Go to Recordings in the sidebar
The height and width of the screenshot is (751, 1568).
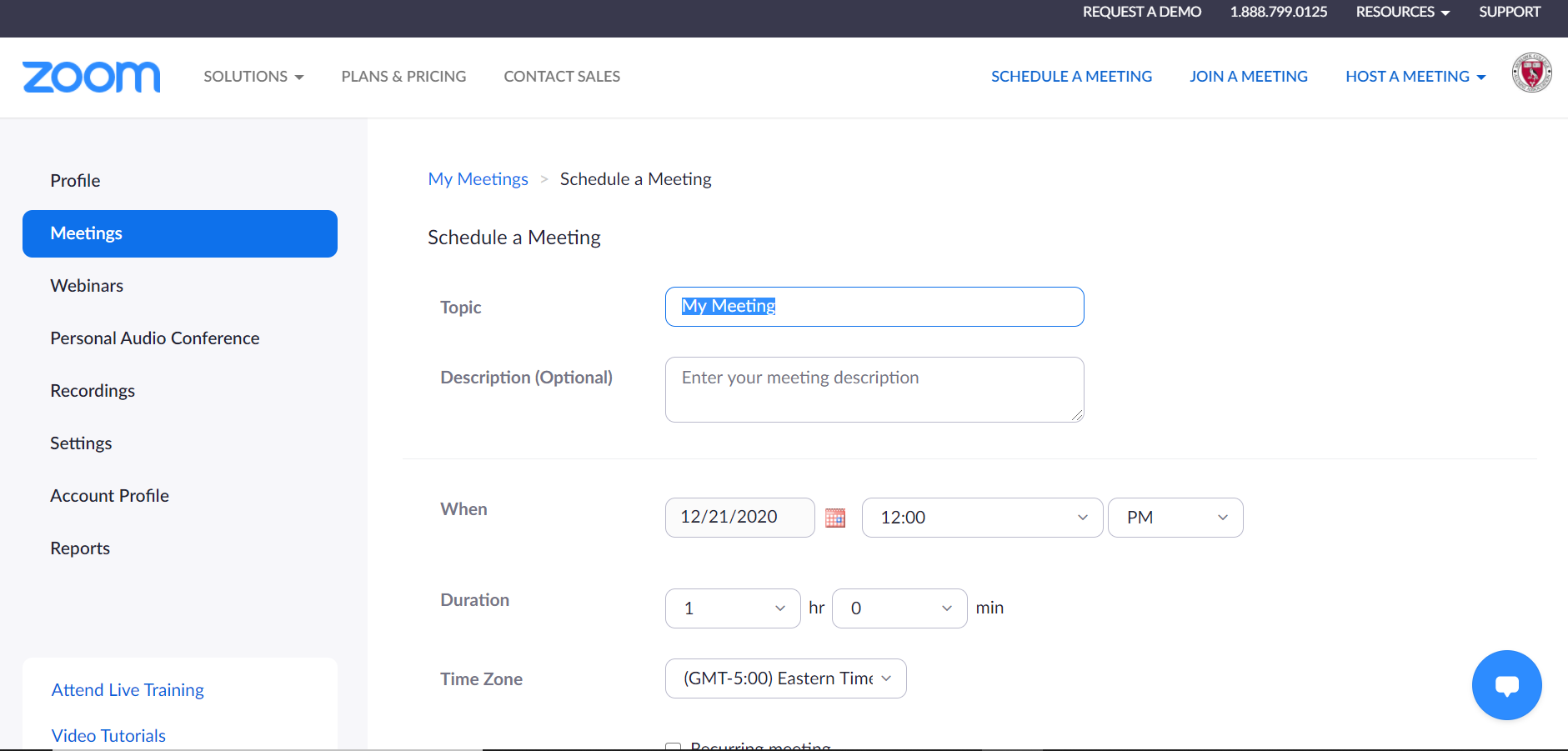pyautogui.click(x=93, y=391)
